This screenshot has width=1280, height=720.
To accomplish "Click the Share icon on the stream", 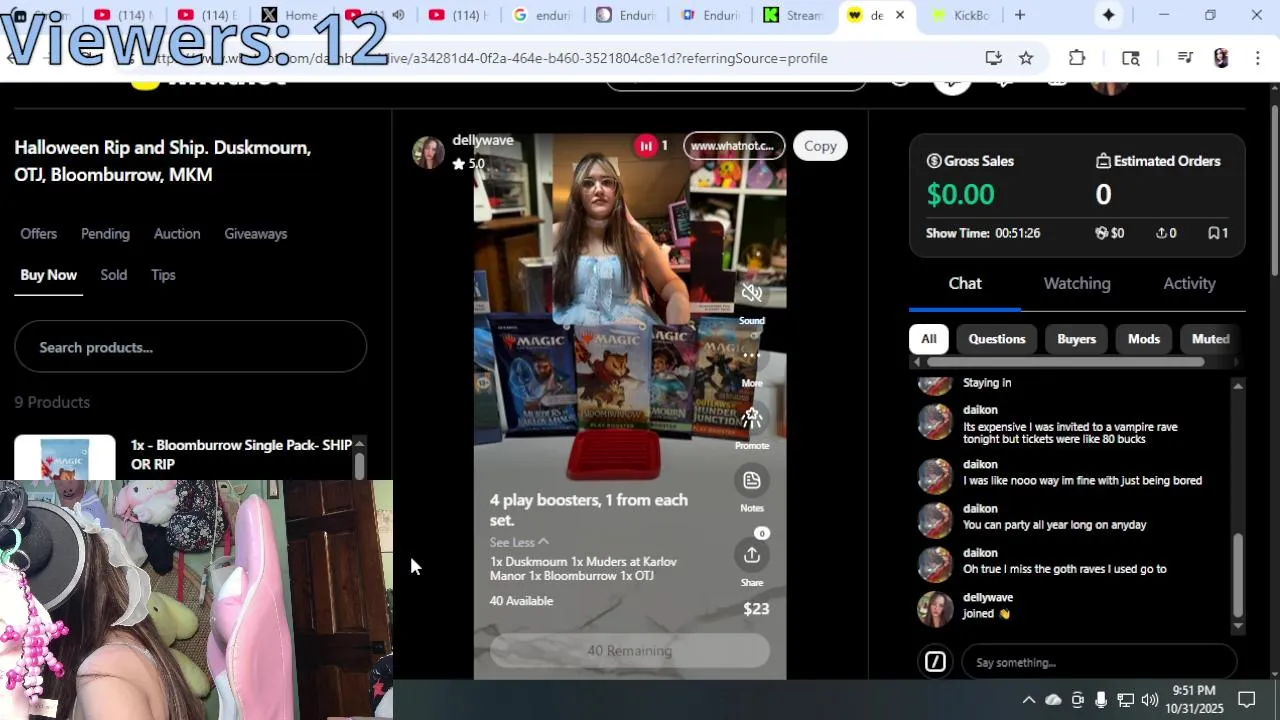I will 752,555.
